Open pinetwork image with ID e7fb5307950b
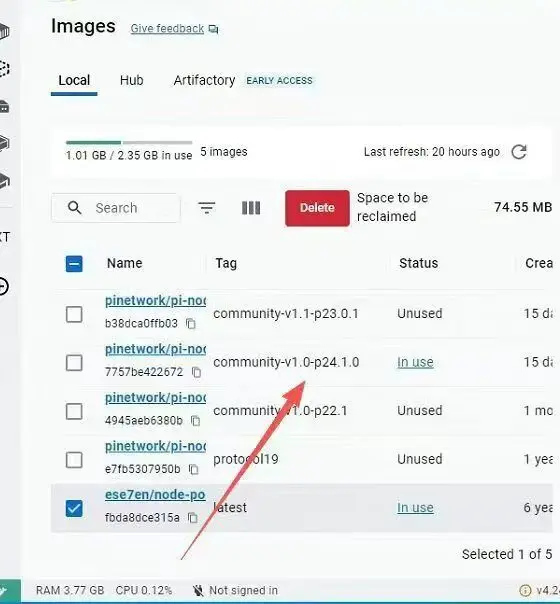The height and width of the screenshot is (604, 560). click(155, 446)
